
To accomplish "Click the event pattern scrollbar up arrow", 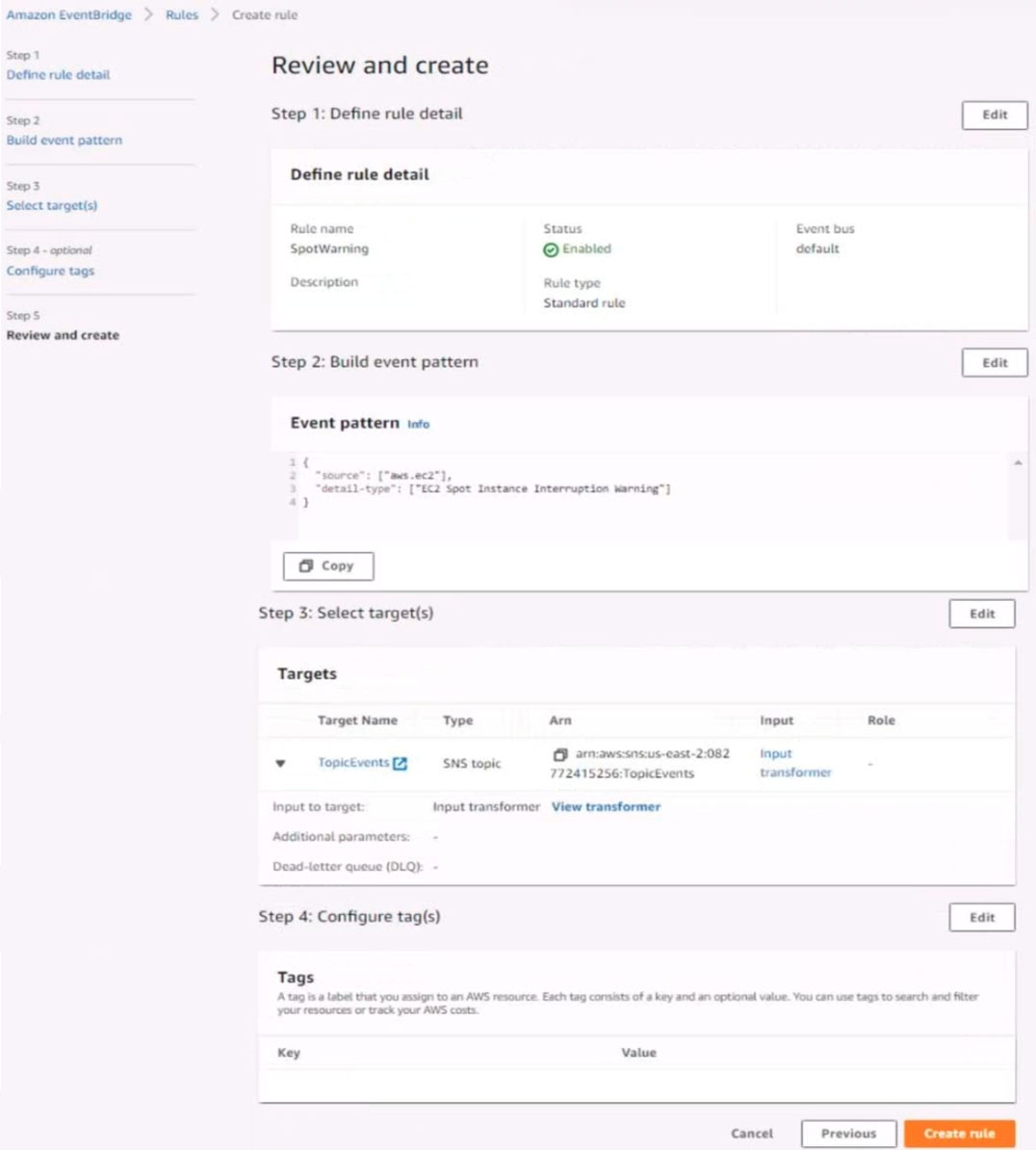I will 1018,463.
